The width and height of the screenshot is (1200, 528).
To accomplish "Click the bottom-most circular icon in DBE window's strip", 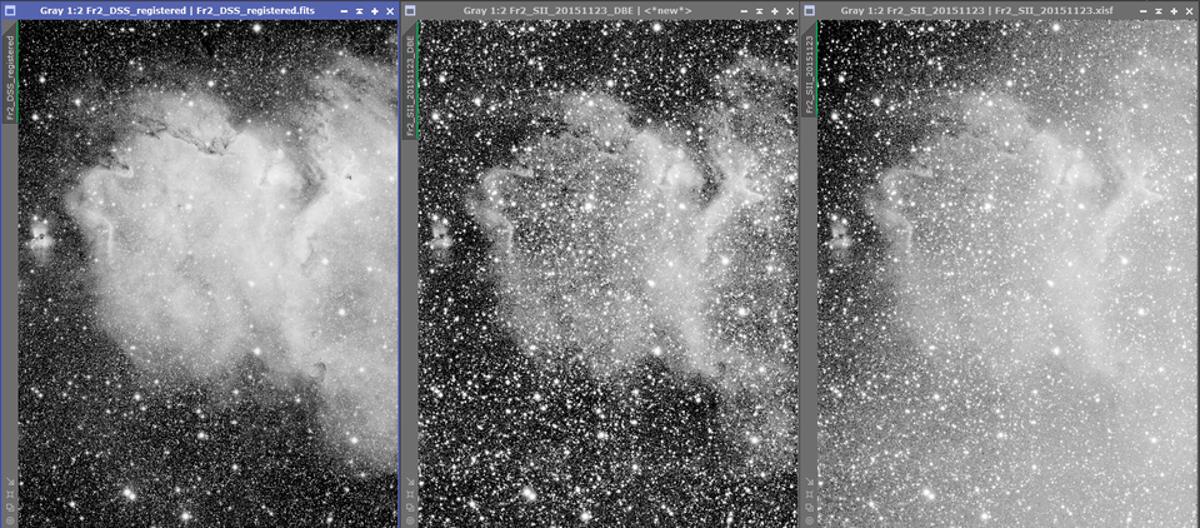I will (x=410, y=520).
